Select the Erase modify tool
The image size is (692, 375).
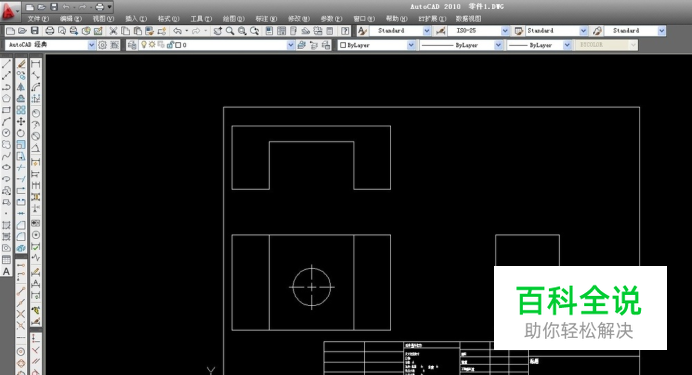pyautogui.click(x=21, y=64)
